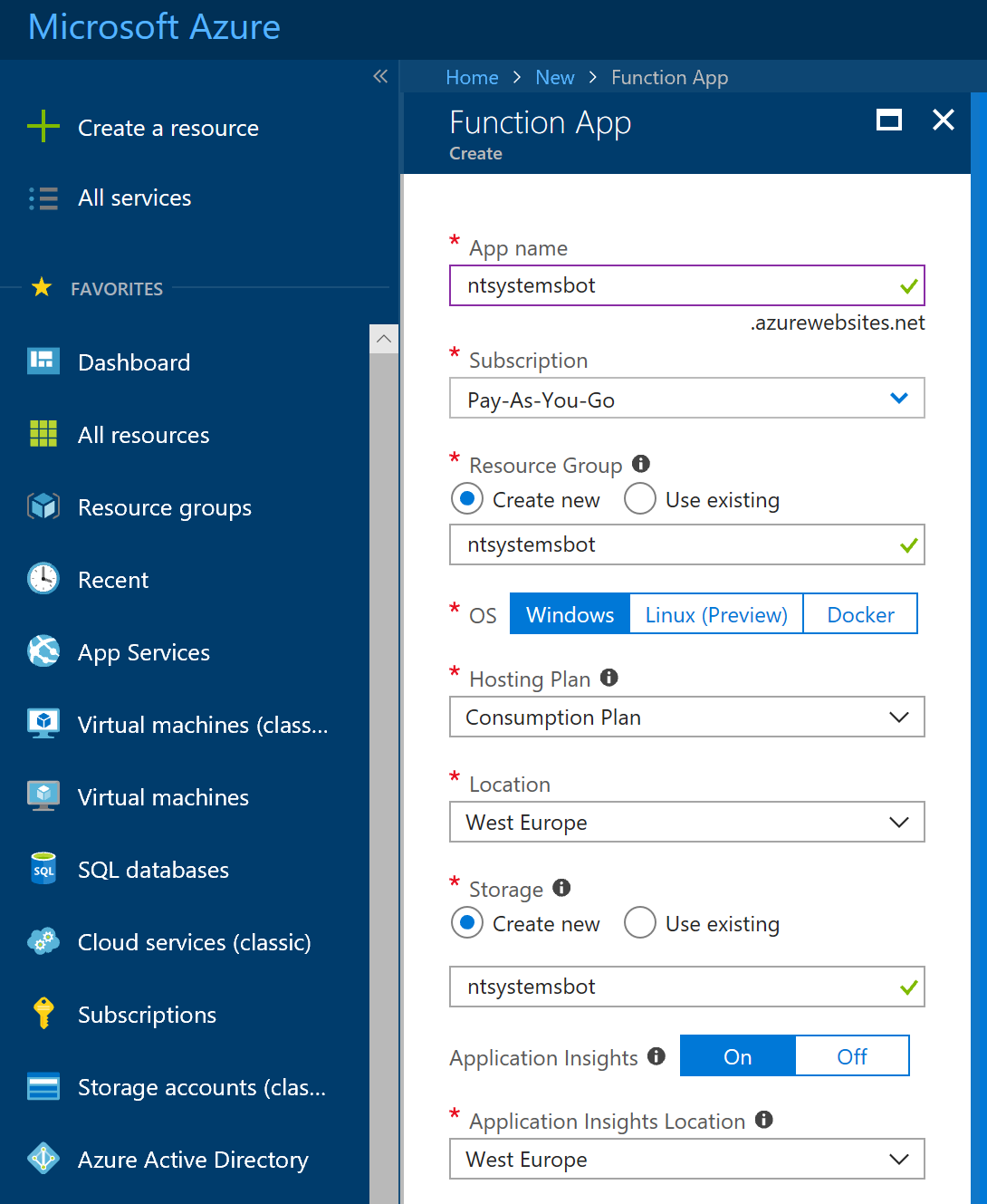Go to Home in the breadcrumb

472,78
